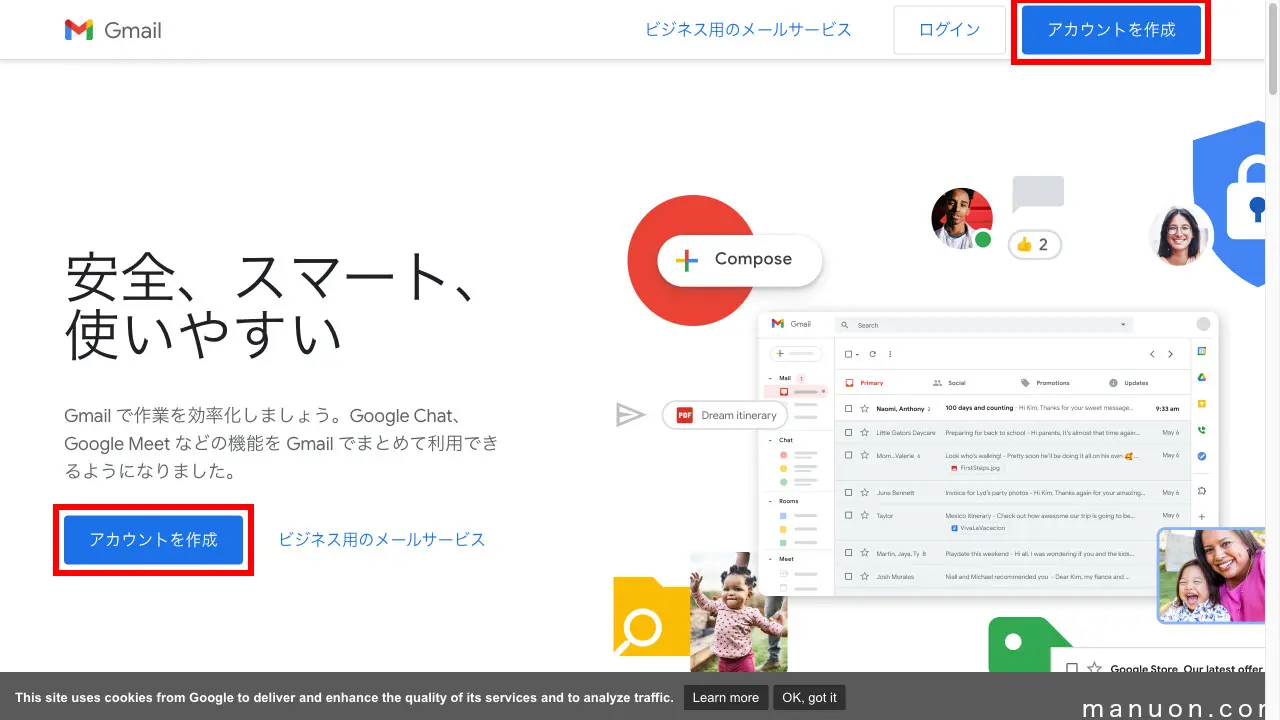Select the Promotions tab in the inbox mockup
This screenshot has width=1280, height=720.
[x=1045, y=383]
